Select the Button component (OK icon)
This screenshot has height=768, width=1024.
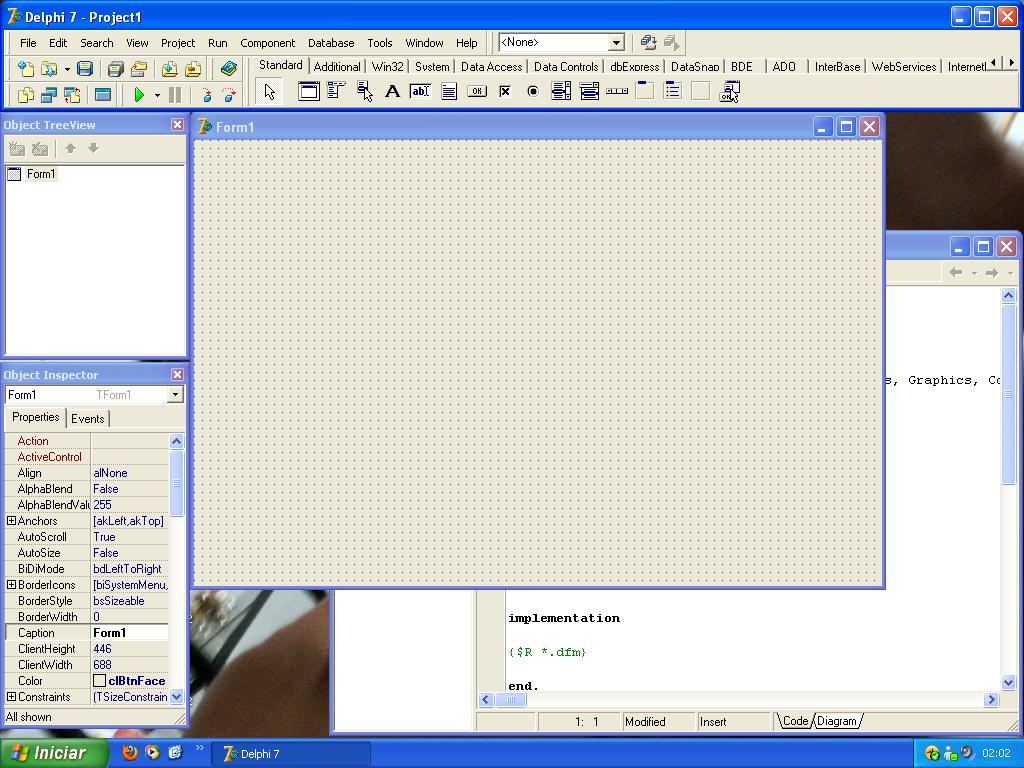click(x=477, y=91)
